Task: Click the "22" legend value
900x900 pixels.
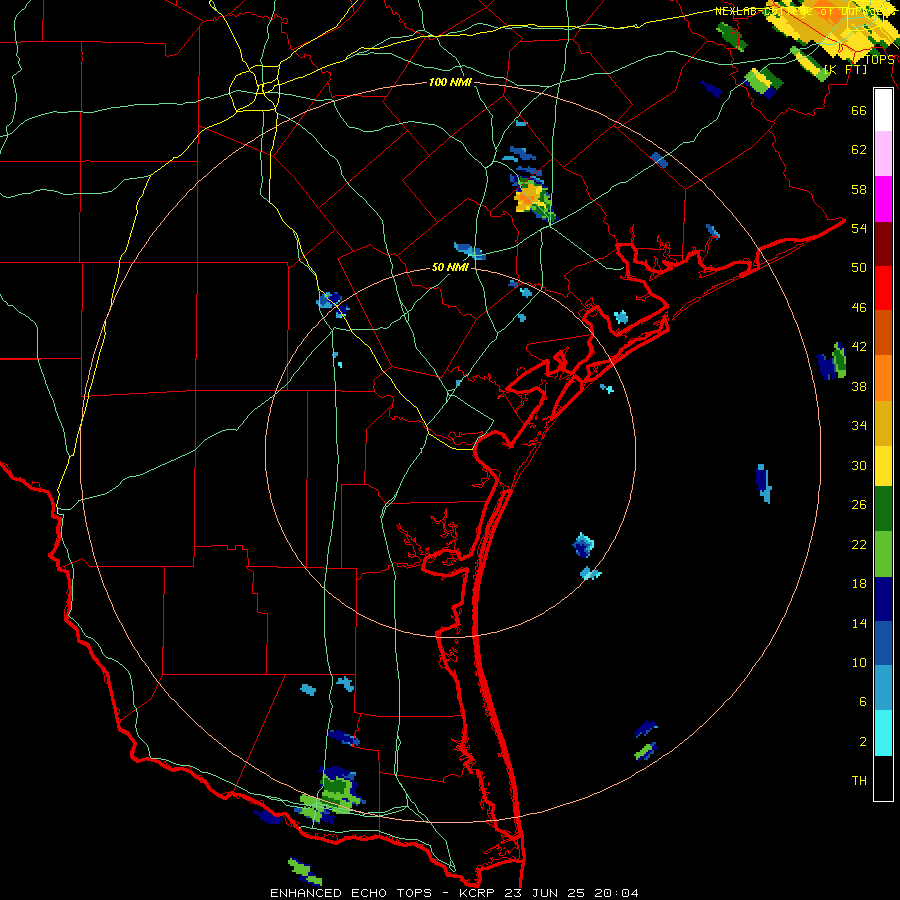Action: tap(859, 544)
